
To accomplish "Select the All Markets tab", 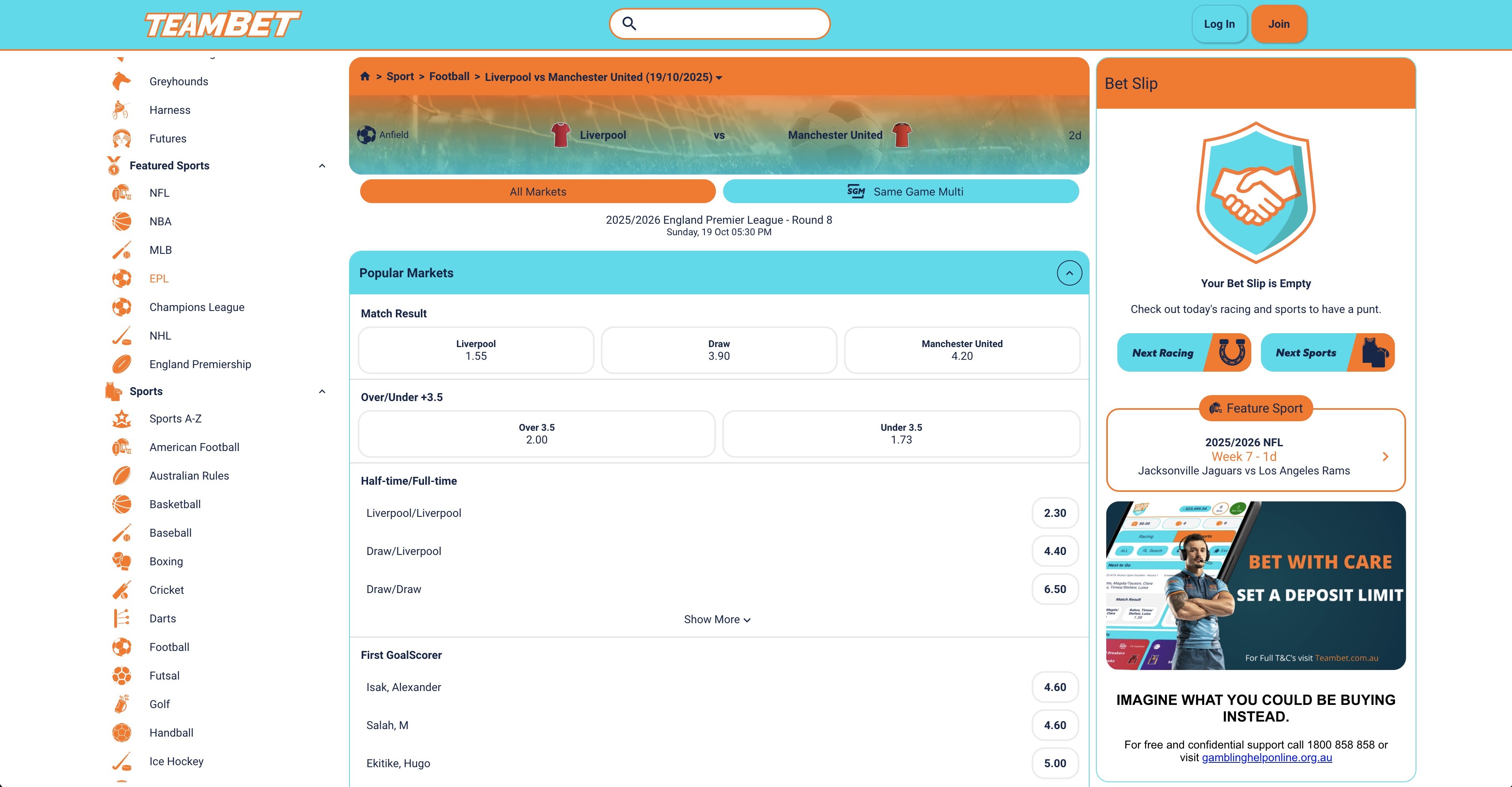I will pos(537,192).
